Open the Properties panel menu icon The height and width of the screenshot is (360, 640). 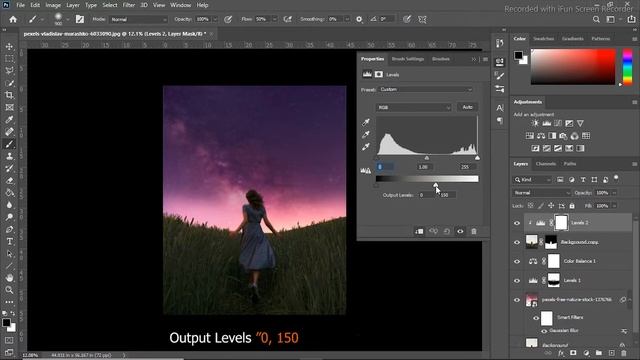[x=485, y=59]
